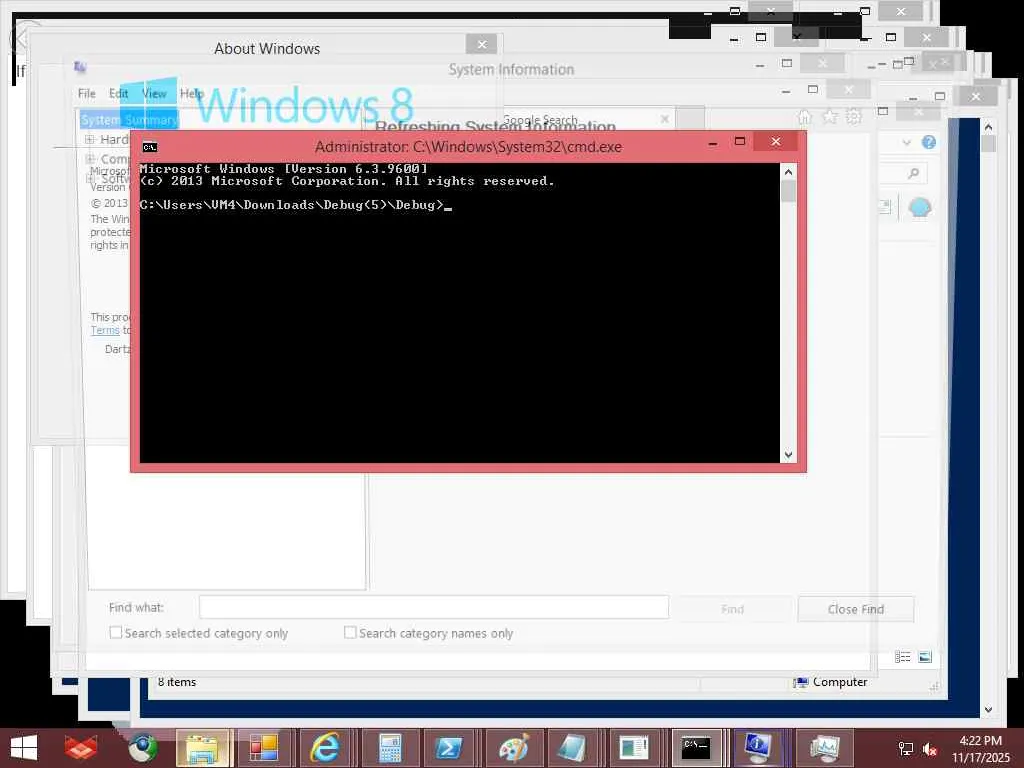This screenshot has height=768, width=1024.
Task: Click the Find what input field
Action: (434, 607)
